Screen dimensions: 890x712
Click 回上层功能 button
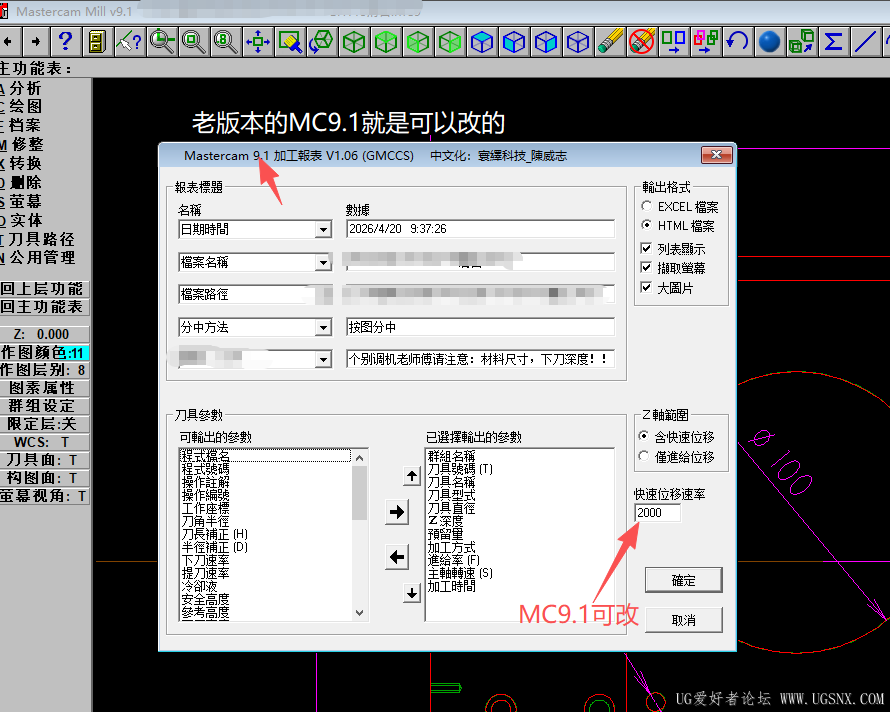point(44,288)
